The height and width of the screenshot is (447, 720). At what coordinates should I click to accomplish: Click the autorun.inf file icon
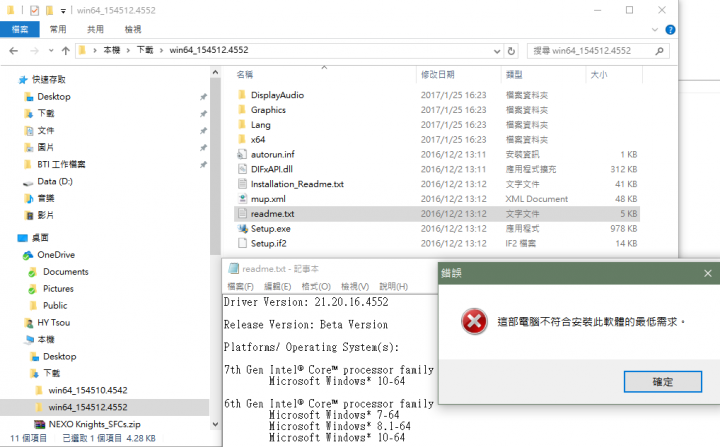click(242, 154)
